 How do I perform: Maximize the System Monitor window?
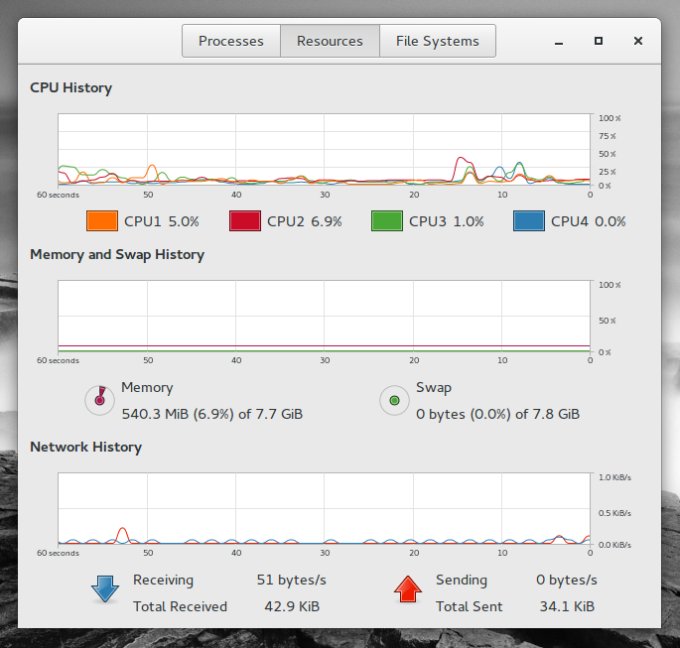tap(598, 41)
